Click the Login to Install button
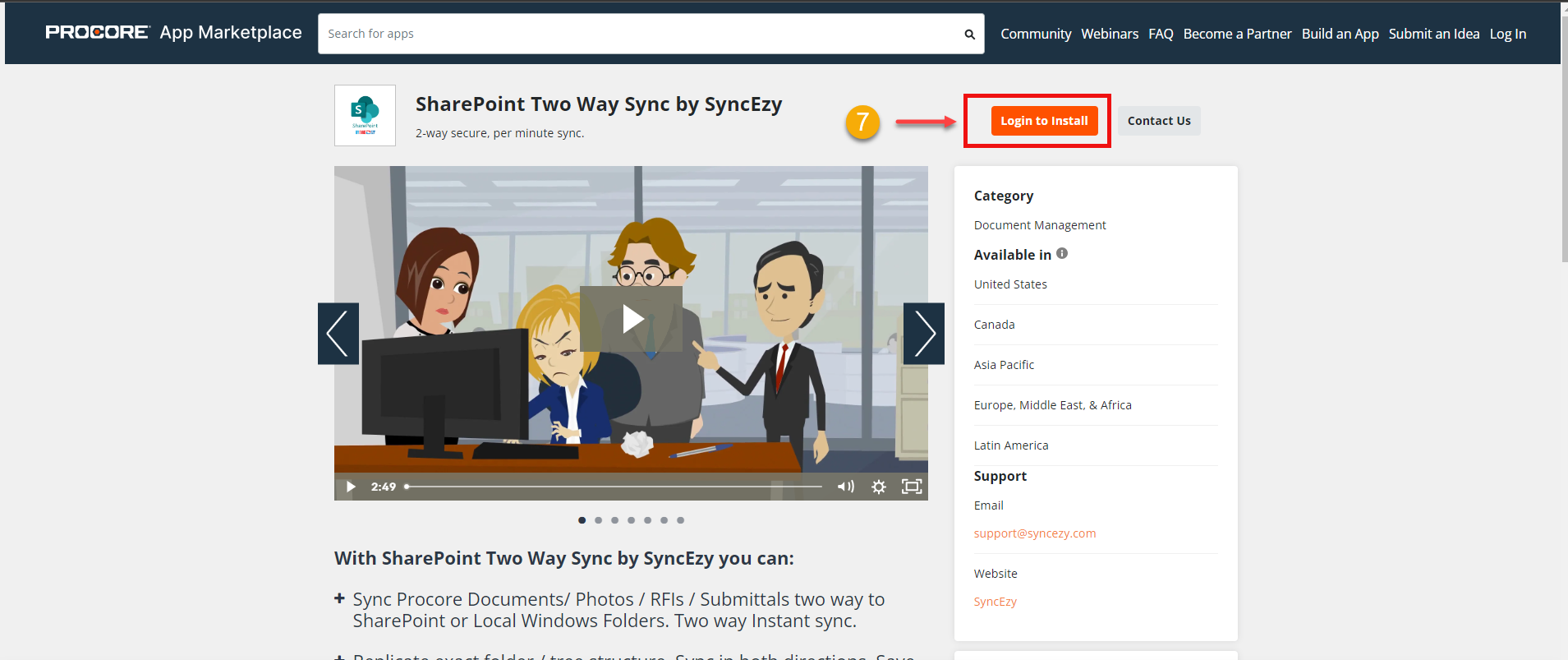The image size is (1568, 660). [x=1044, y=121]
